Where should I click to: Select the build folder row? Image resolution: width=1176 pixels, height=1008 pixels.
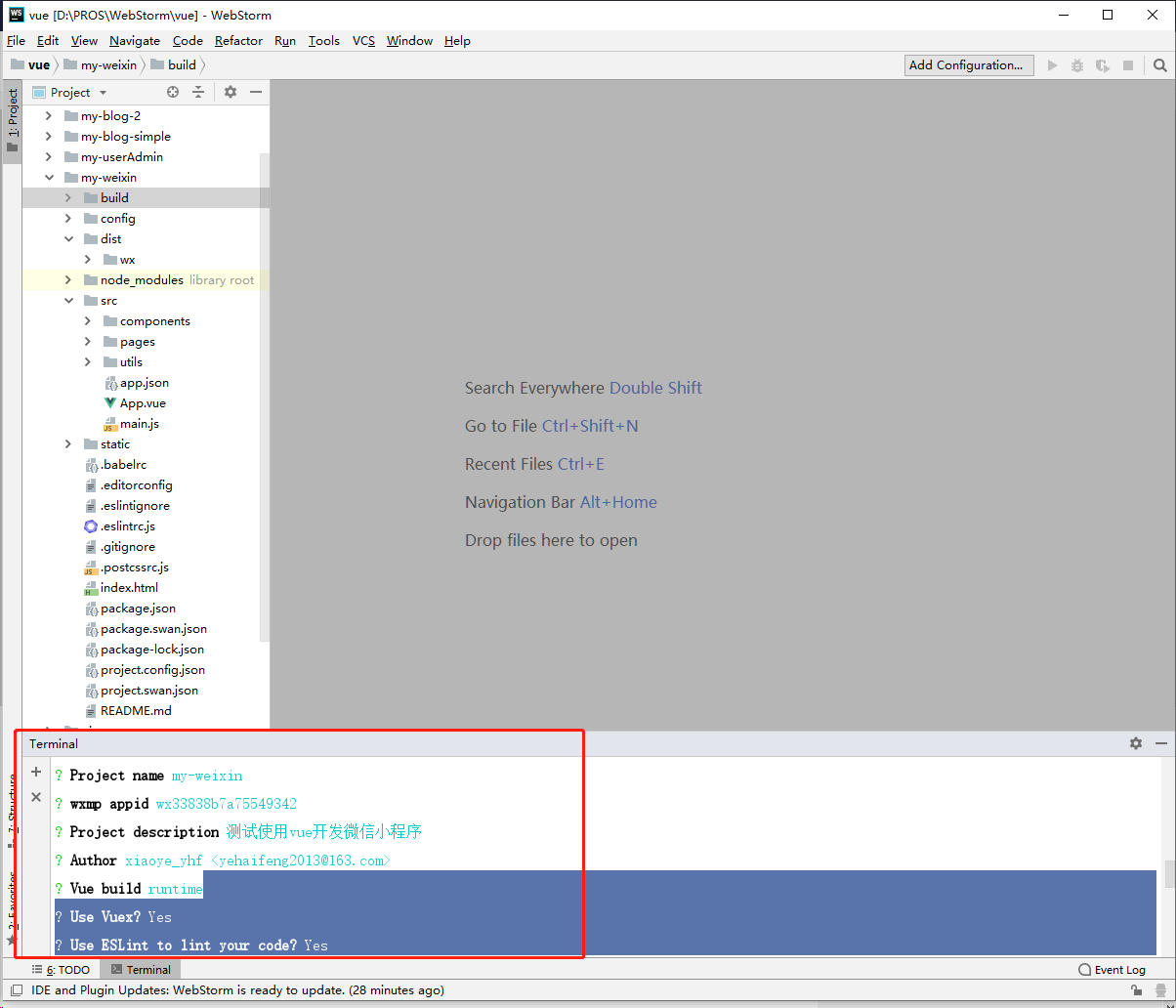(146, 197)
